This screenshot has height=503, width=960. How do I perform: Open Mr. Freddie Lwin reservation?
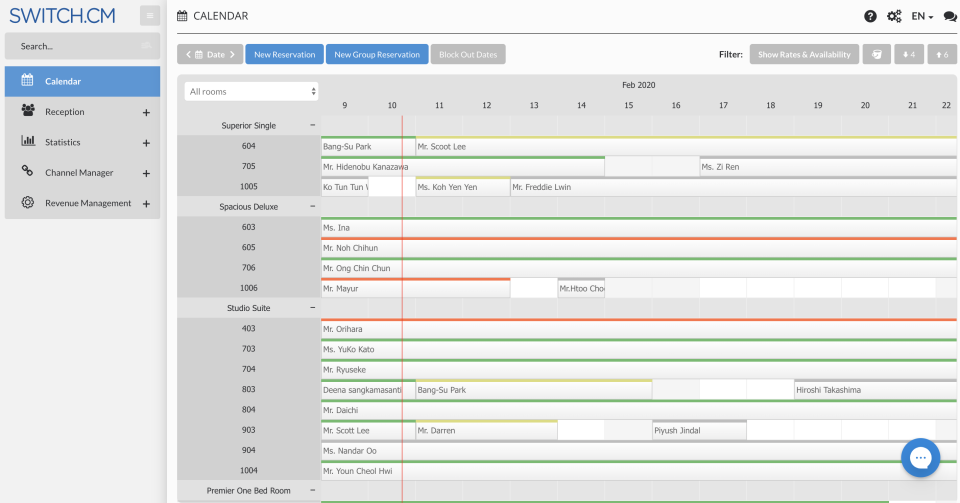733,187
